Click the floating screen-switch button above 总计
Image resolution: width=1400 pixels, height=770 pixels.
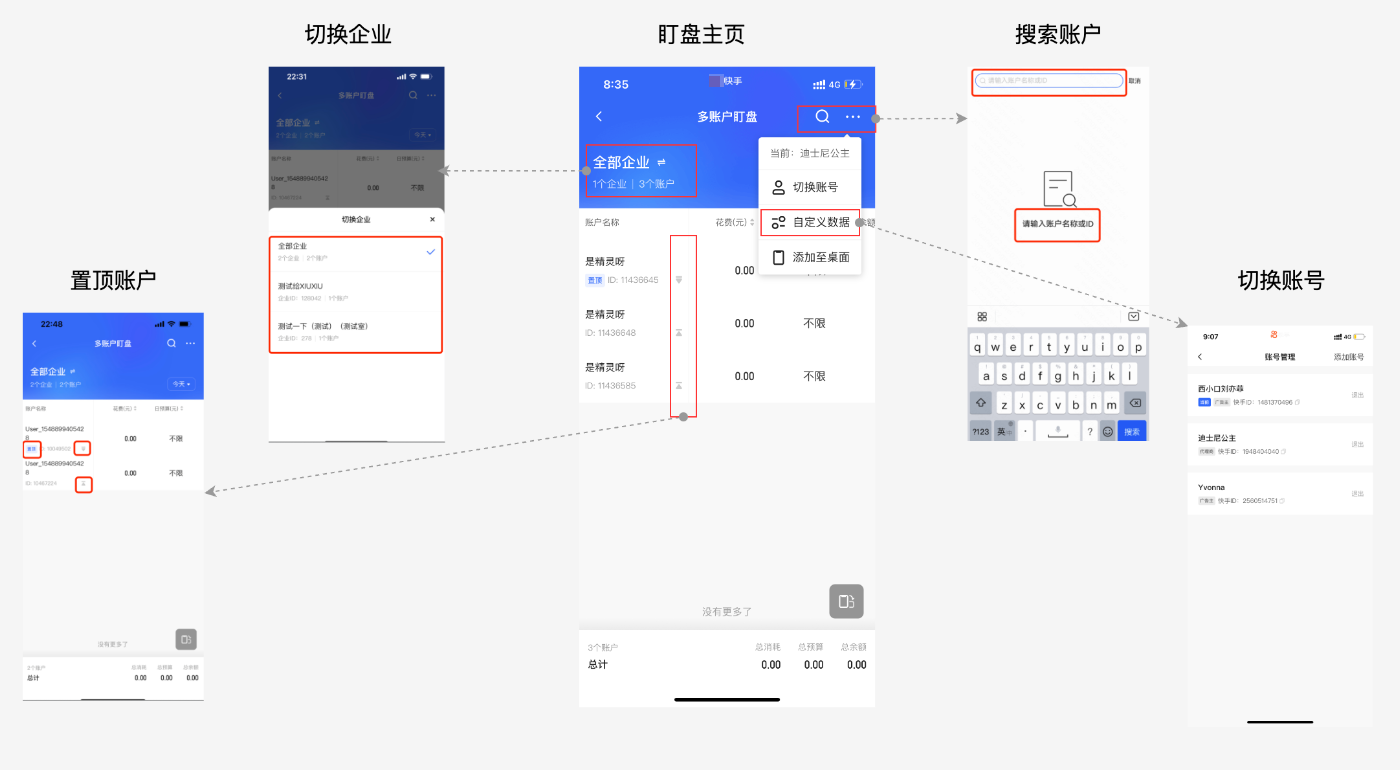(846, 601)
